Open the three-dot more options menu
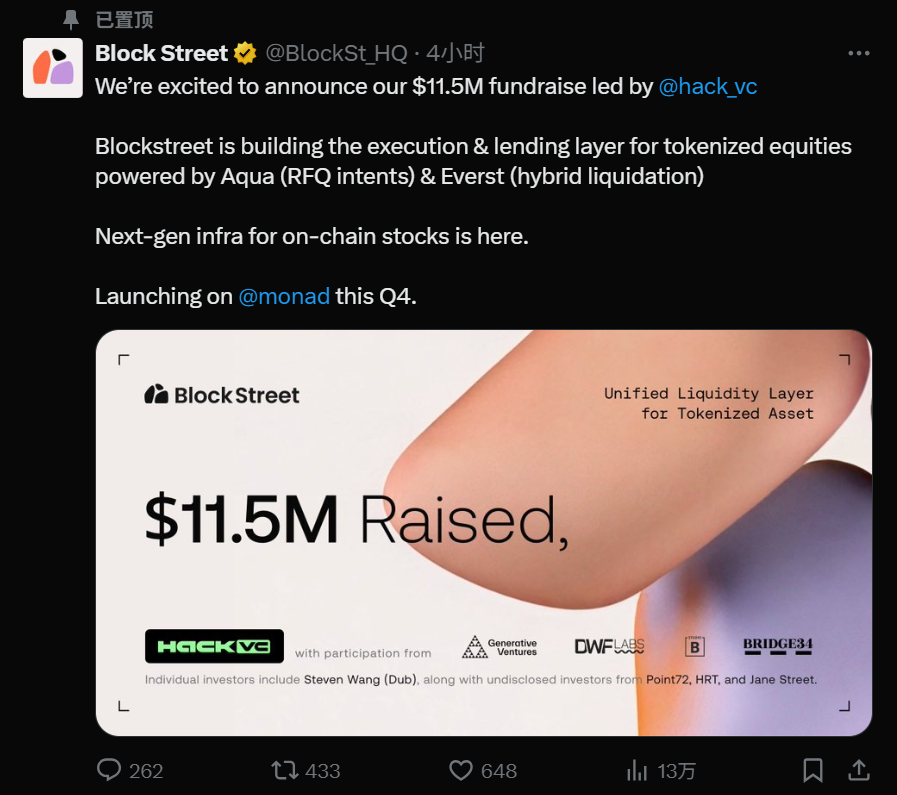This screenshot has height=795, width=897. coord(858,54)
